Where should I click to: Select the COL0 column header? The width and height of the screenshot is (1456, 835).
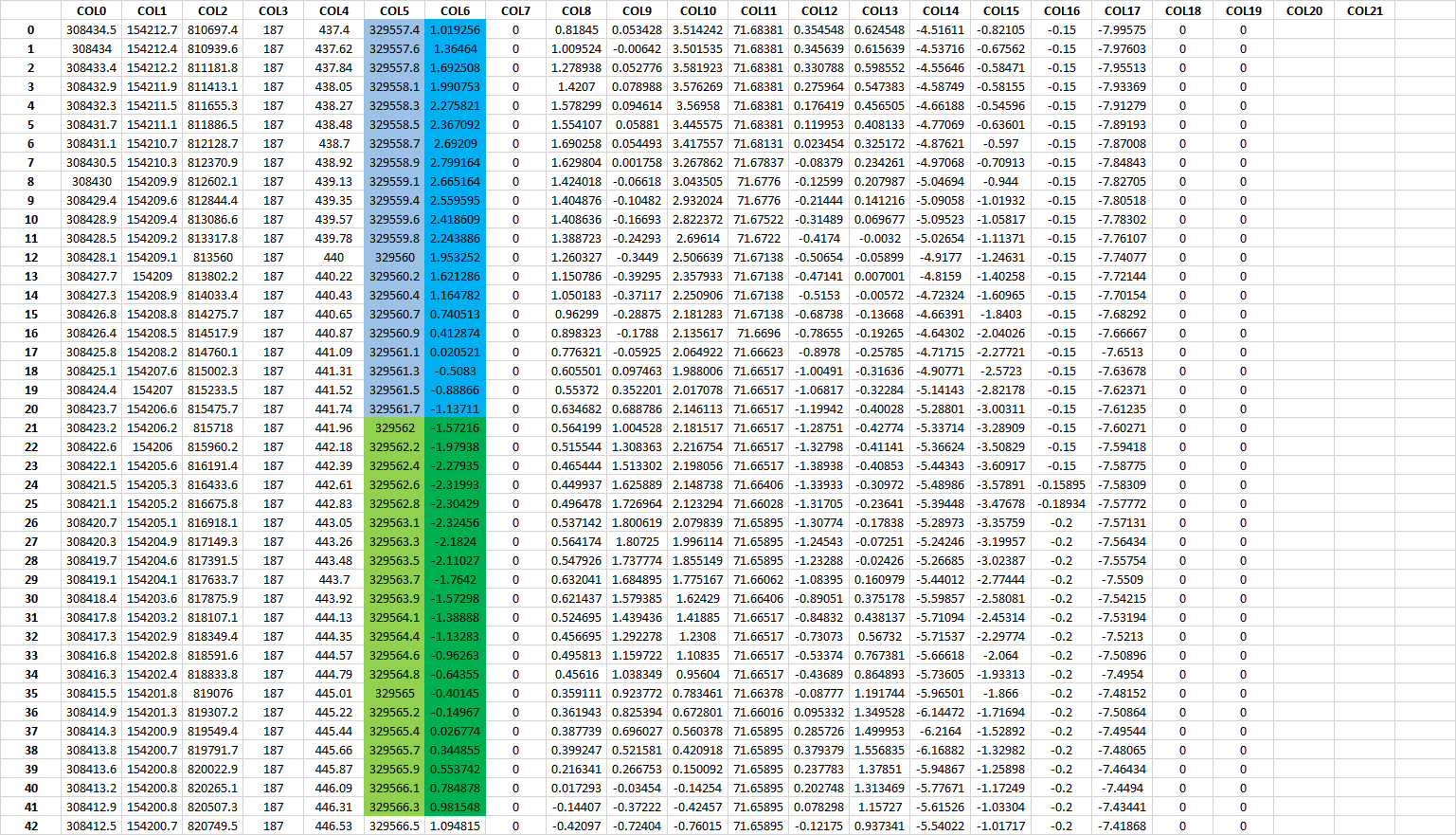tap(91, 10)
